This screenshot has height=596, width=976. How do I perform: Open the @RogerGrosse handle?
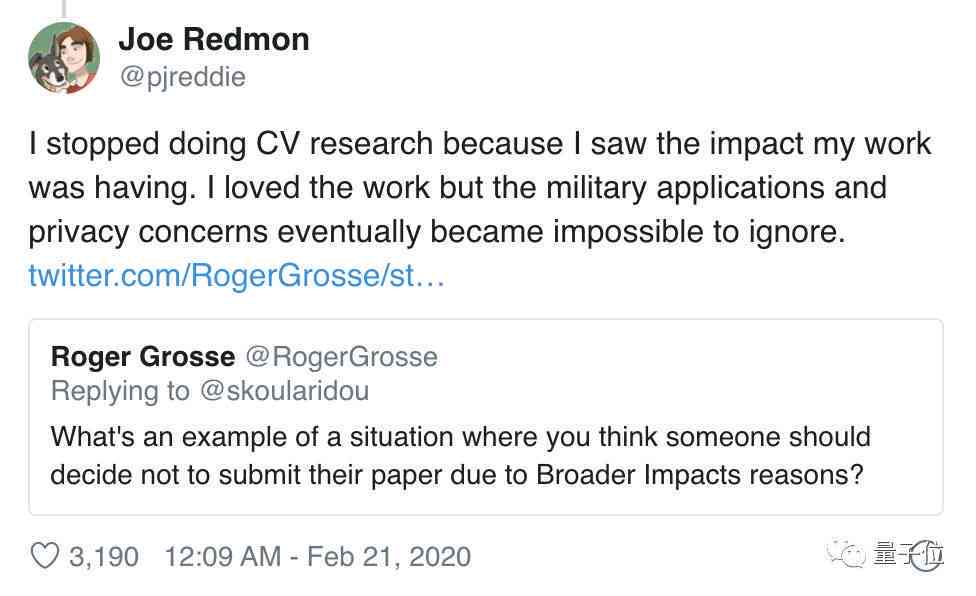click(x=342, y=356)
